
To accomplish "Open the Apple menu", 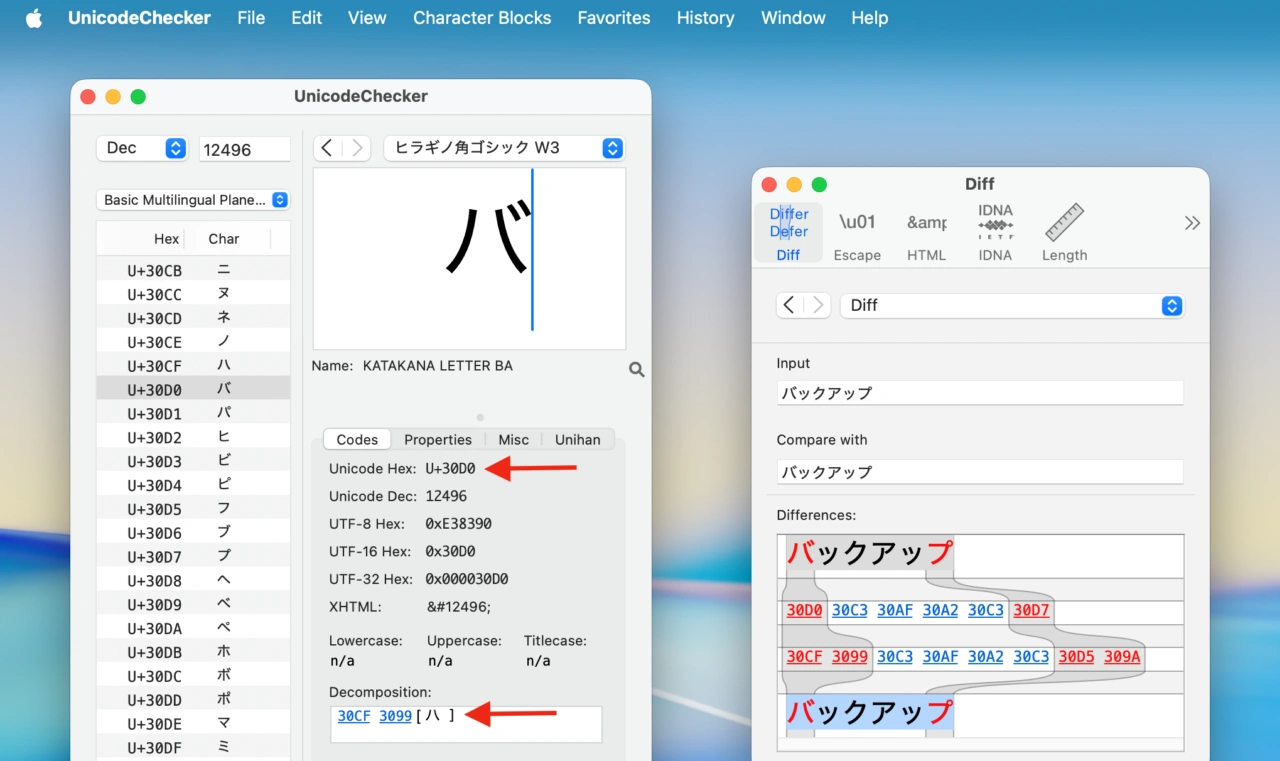I will 33,17.
